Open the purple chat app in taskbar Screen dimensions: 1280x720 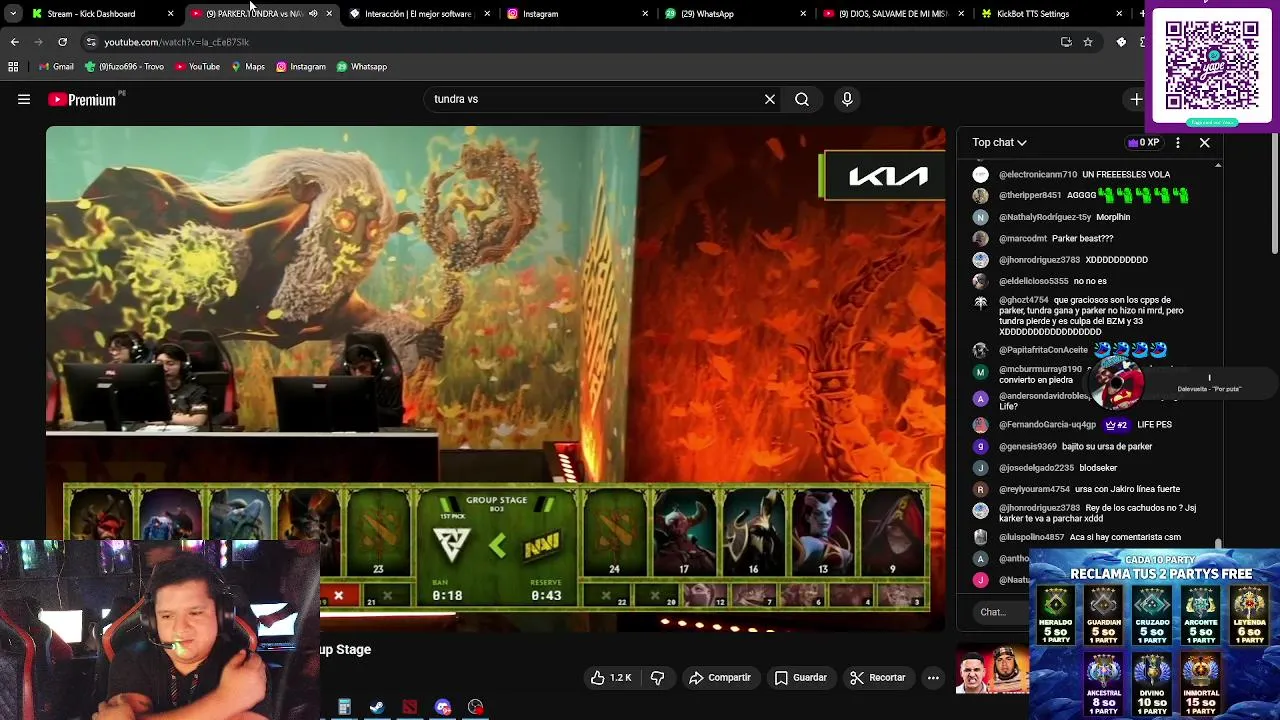[443, 707]
